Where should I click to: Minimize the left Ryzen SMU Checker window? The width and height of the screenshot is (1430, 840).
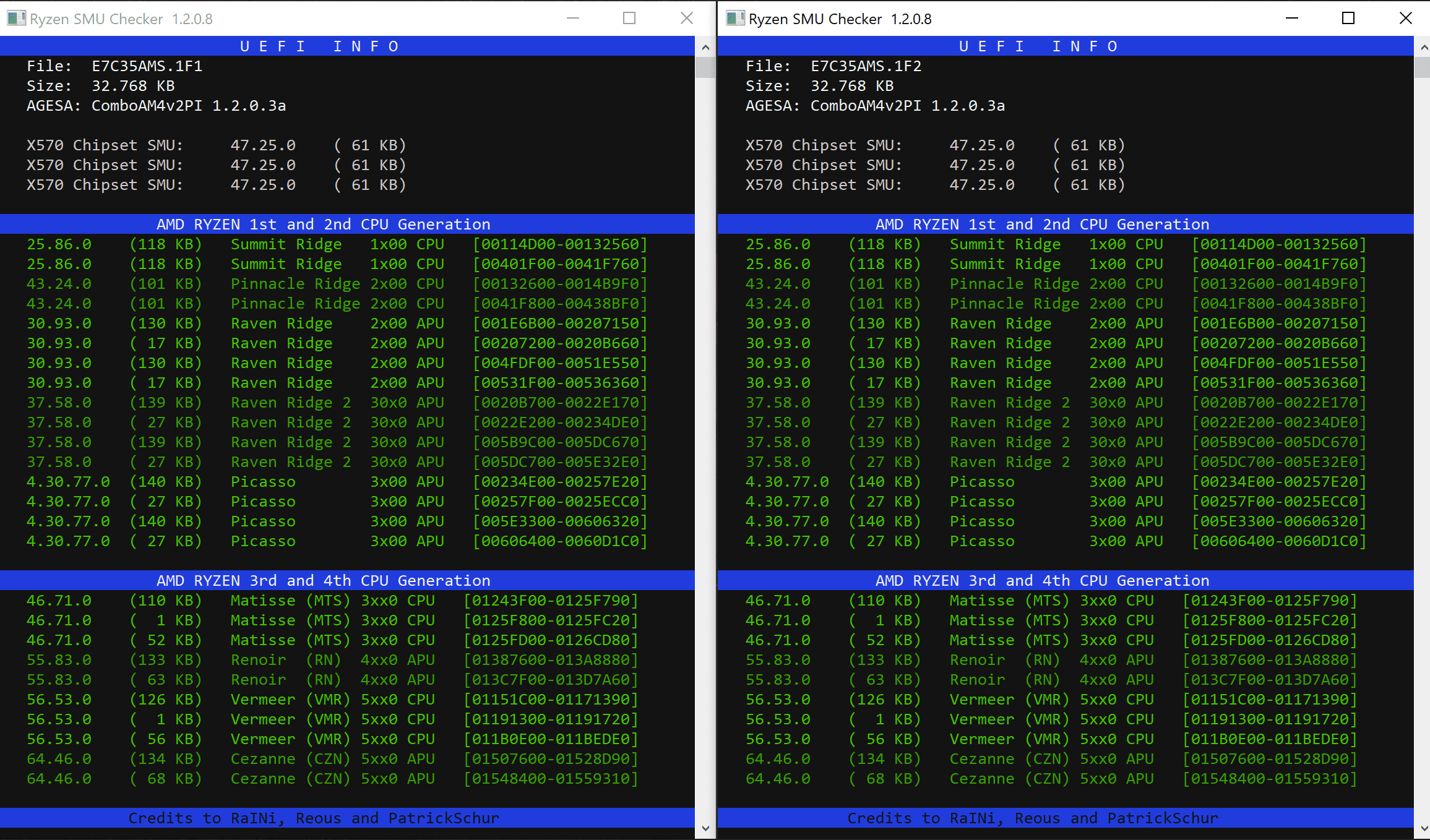(x=573, y=19)
